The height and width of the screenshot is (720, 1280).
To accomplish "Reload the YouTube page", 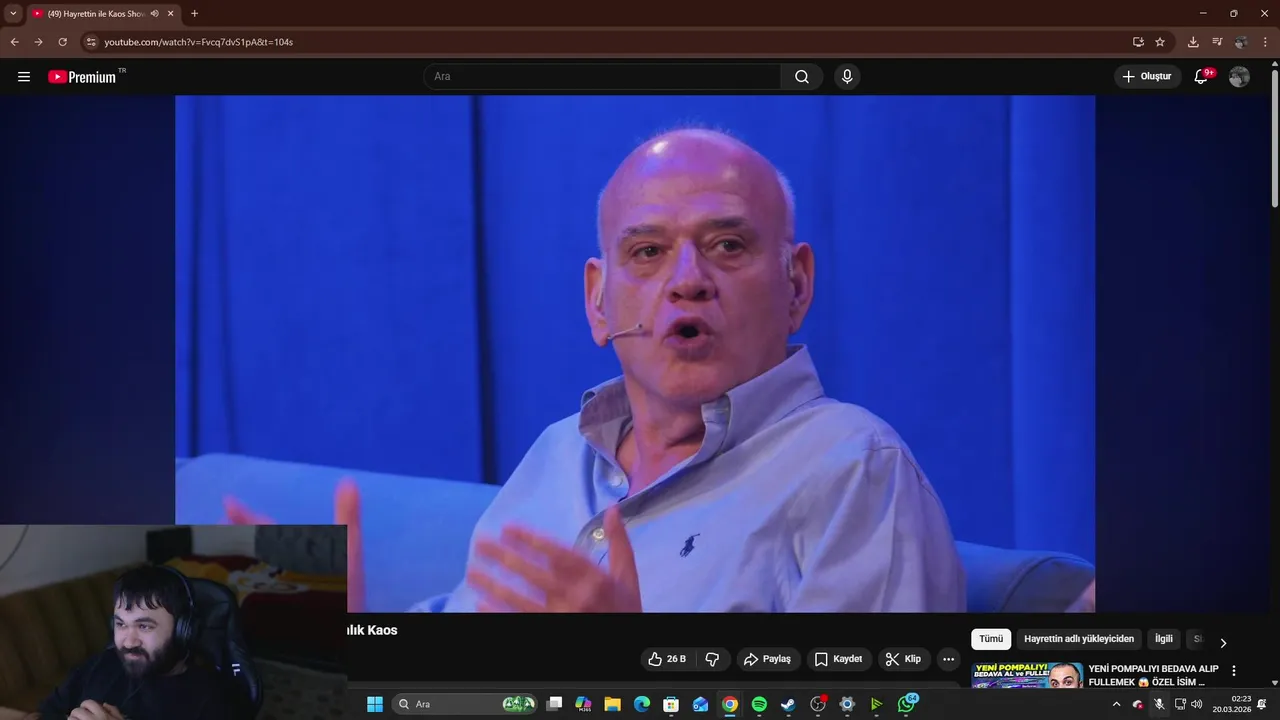I will pos(62,42).
